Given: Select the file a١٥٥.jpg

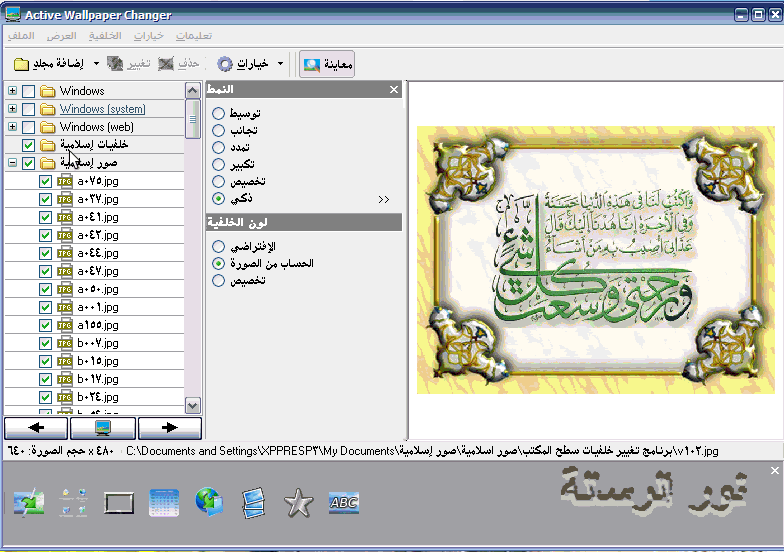Looking at the screenshot, I should [98, 325].
